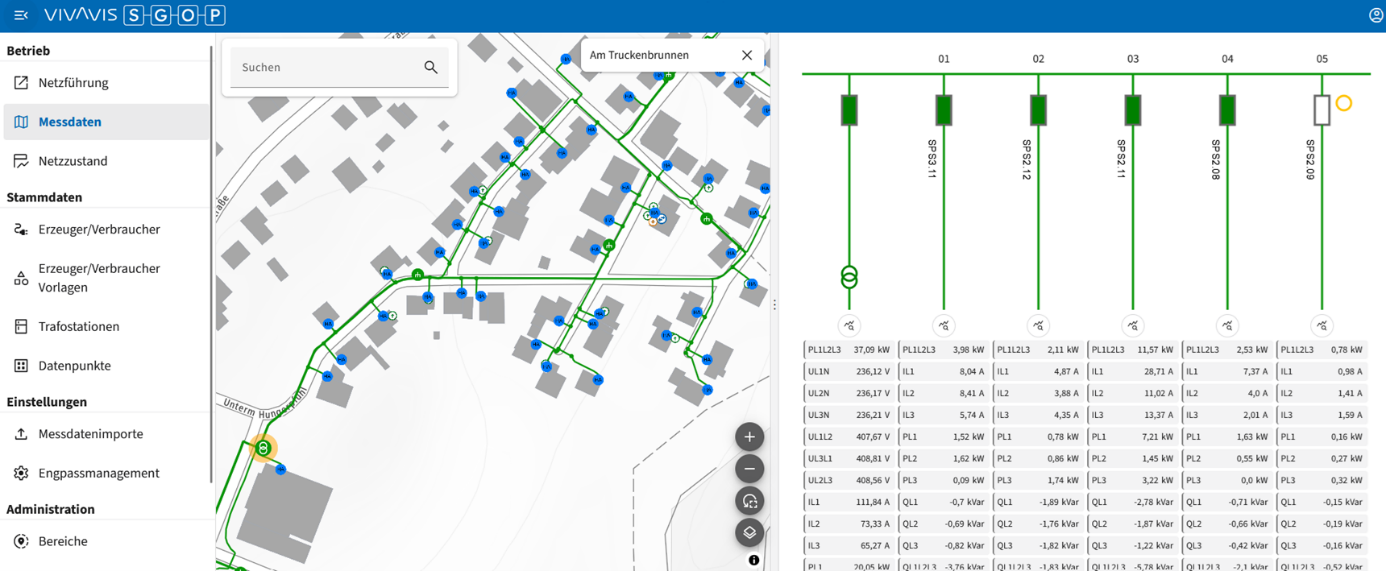Click the panel divider handle

(774, 304)
